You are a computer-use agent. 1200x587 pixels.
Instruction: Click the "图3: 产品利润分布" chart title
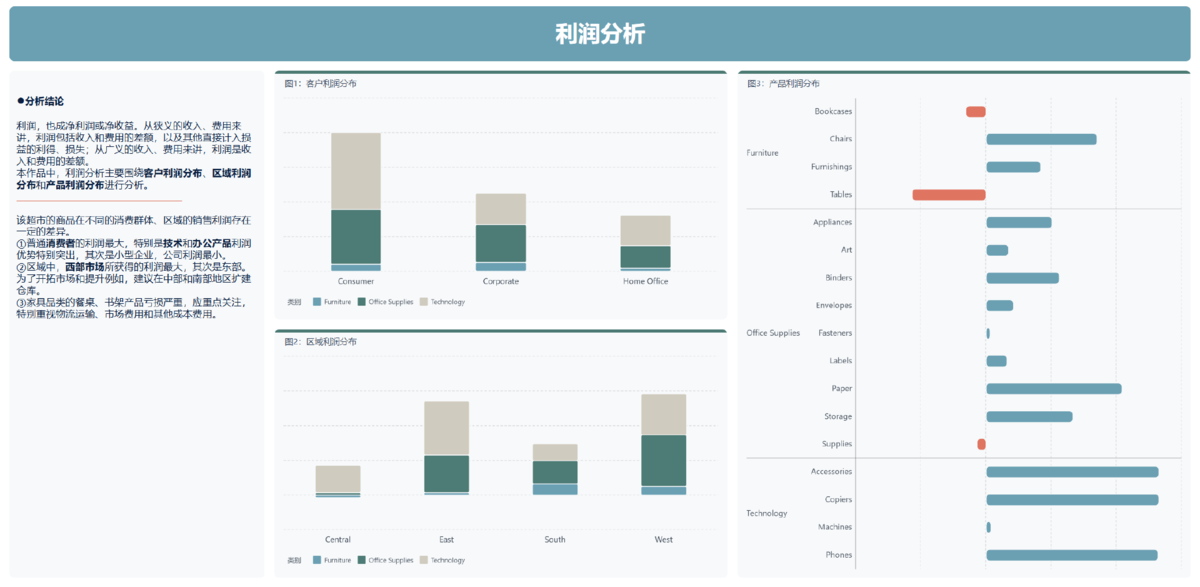[x=783, y=83]
